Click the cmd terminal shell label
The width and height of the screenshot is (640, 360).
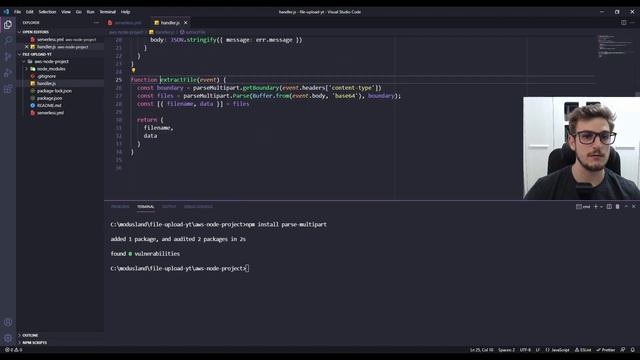[x=583, y=207]
